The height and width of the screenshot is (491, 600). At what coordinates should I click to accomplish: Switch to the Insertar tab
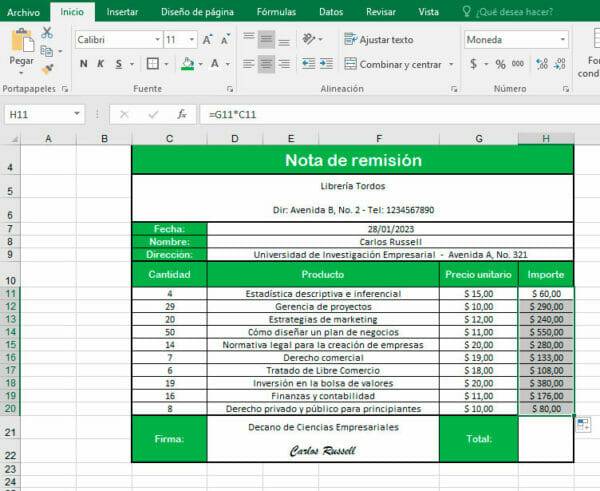point(122,12)
